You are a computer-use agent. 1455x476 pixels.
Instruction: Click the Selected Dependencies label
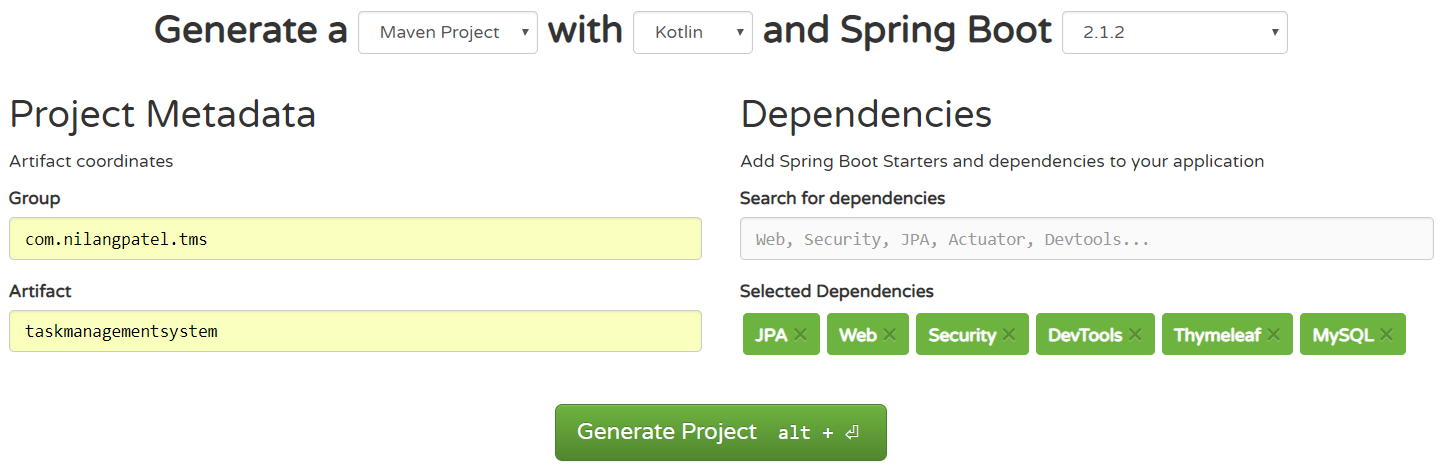[x=837, y=292]
